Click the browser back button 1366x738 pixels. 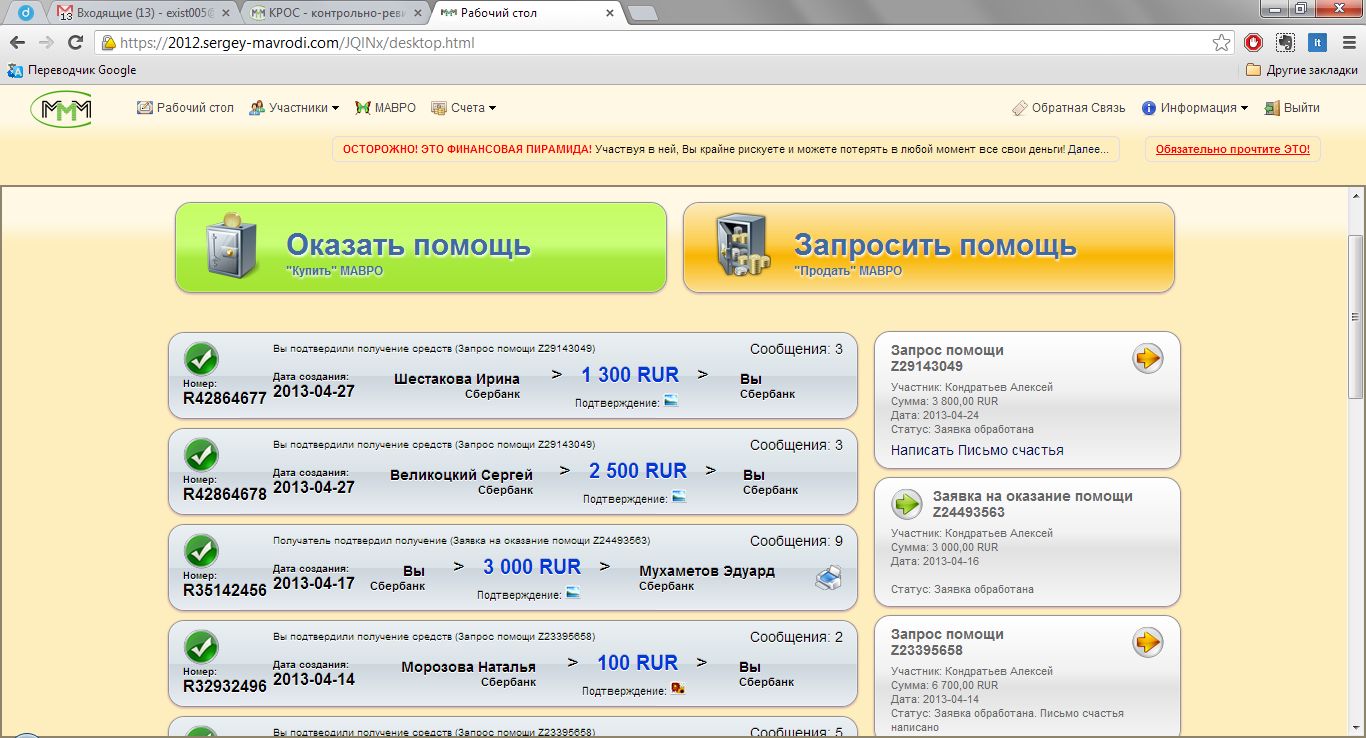(17, 43)
